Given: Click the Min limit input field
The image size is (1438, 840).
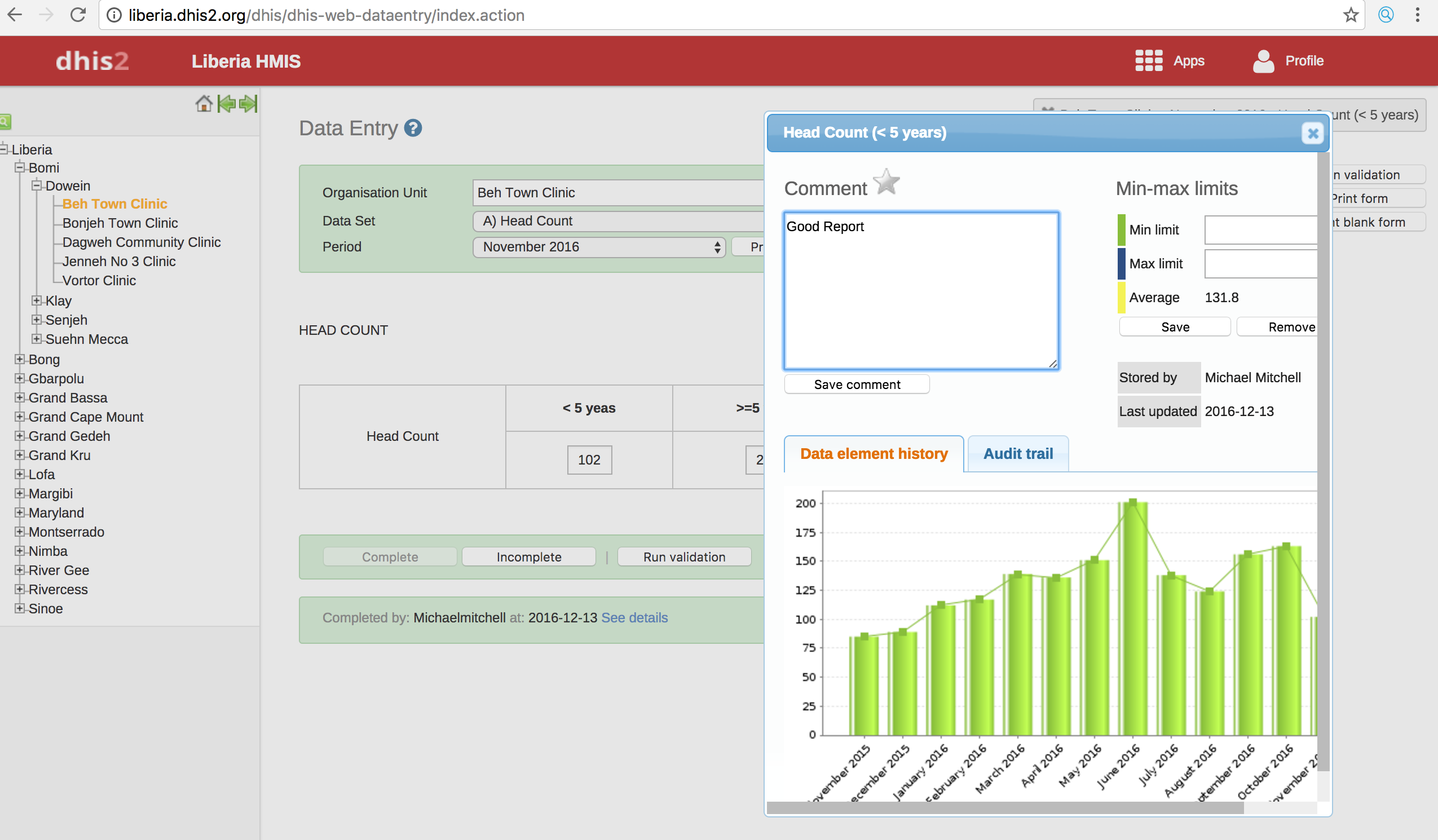Looking at the screenshot, I should [1260, 229].
